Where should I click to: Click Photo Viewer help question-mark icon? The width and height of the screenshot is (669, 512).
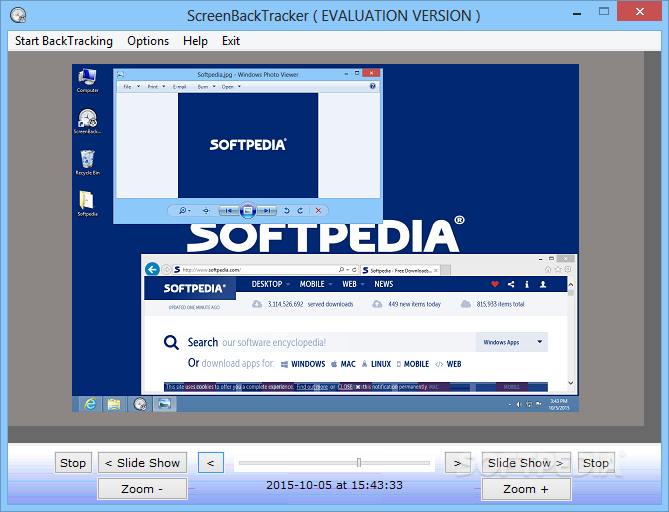[x=372, y=86]
